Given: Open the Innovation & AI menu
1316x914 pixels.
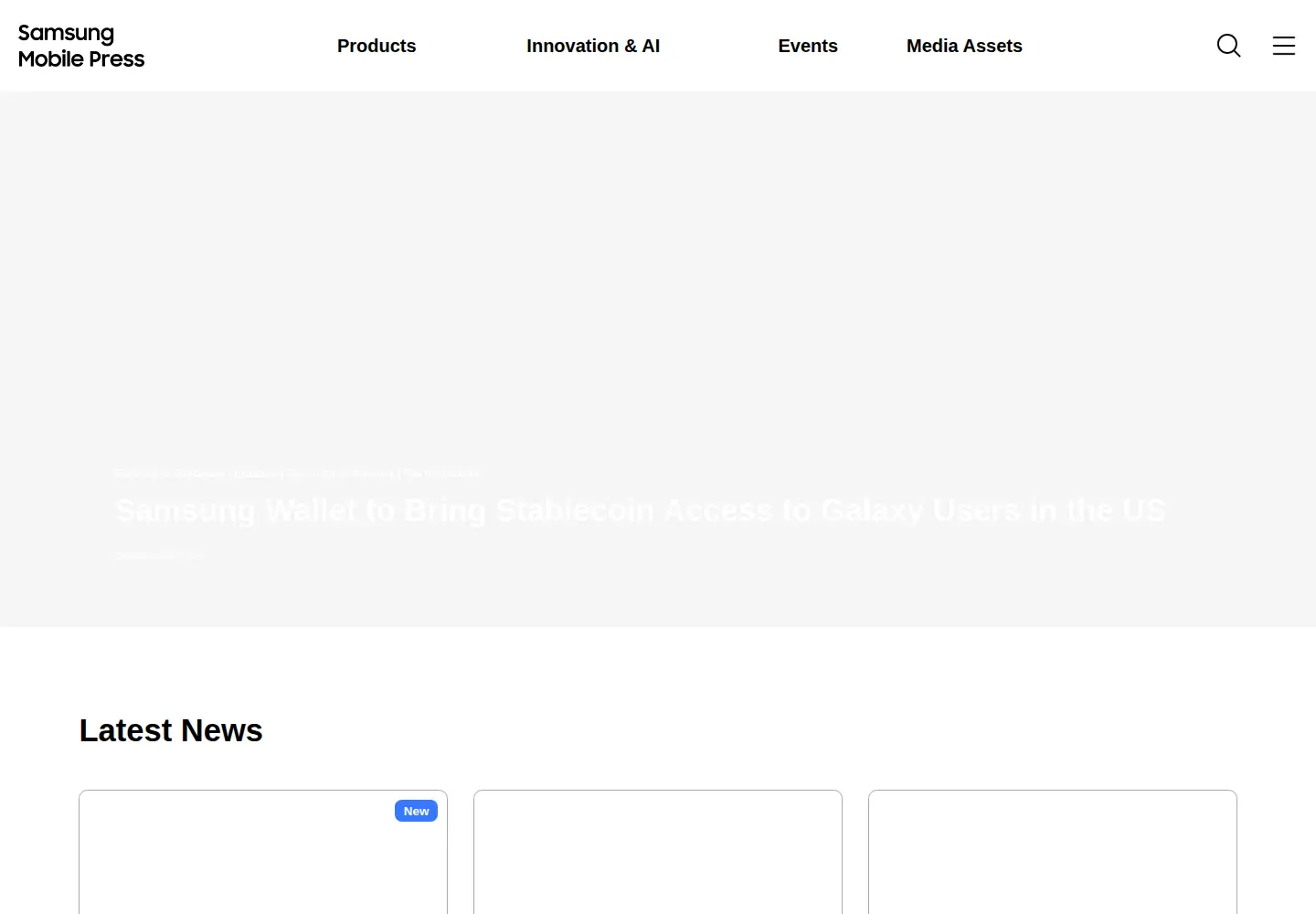Looking at the screenshot, I should pos(593,46).
